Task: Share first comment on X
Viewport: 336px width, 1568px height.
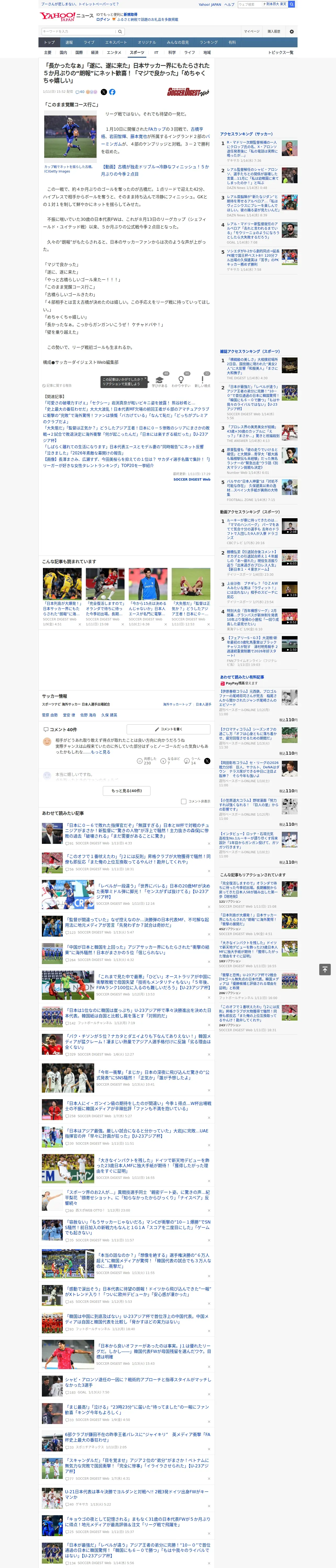Action: pos(207,761)
